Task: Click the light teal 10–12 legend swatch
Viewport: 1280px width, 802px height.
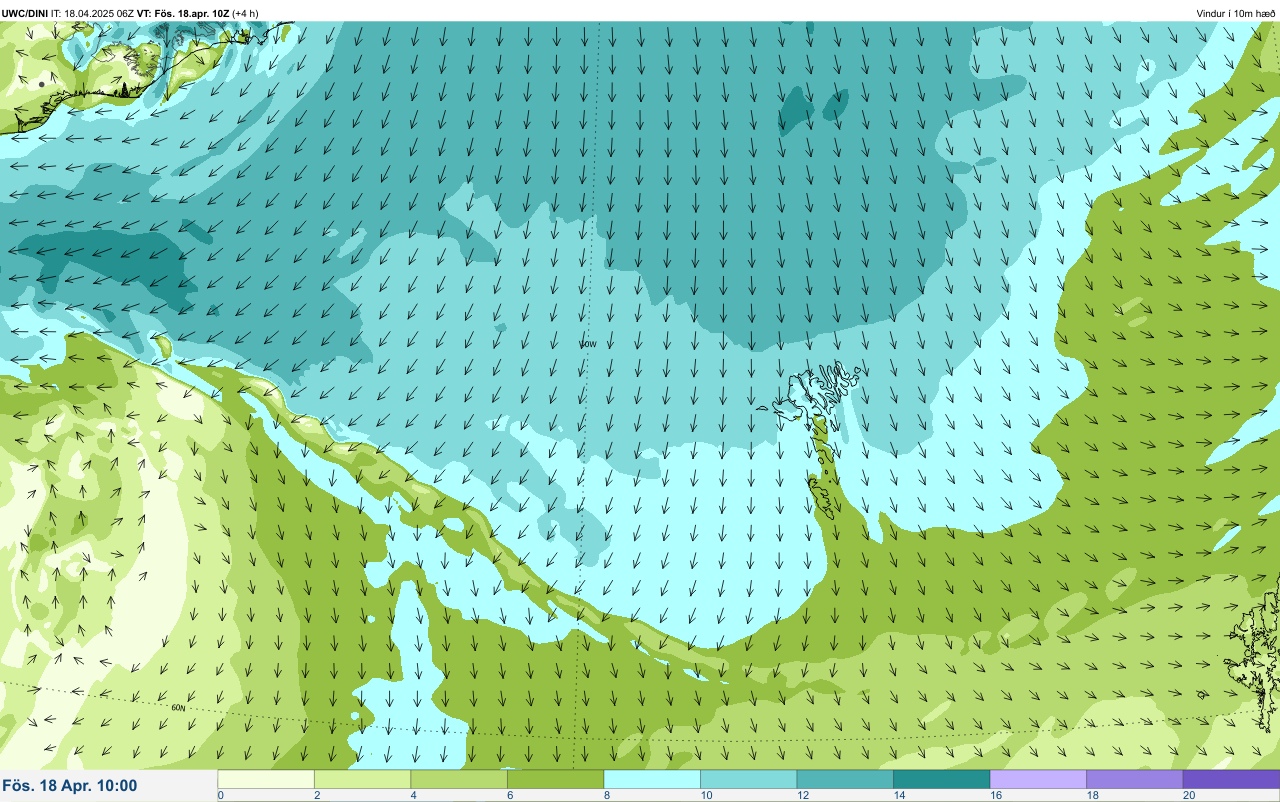Action: click(x=748, y=779)
